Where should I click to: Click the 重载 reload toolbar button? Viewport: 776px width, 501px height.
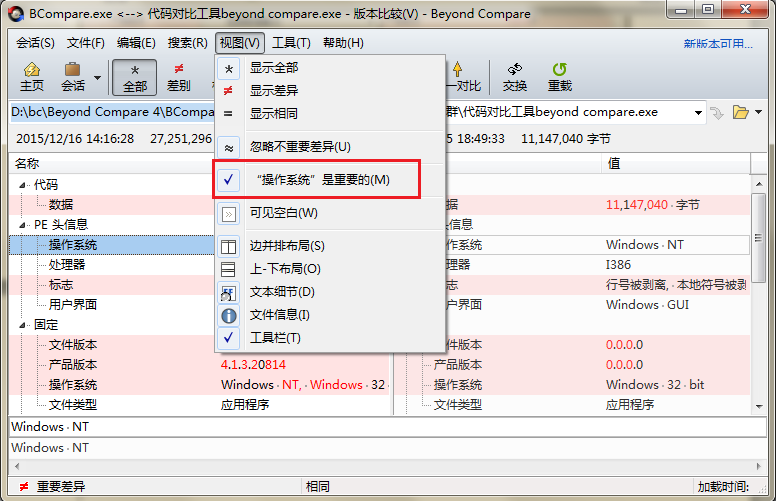560,77
